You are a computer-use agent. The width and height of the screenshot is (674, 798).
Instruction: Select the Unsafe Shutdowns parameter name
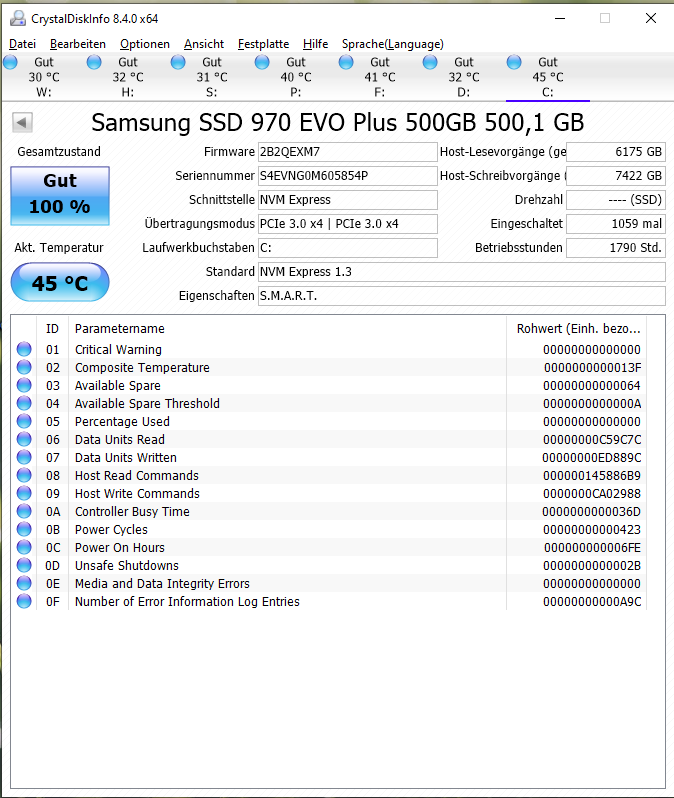[127, 565]
